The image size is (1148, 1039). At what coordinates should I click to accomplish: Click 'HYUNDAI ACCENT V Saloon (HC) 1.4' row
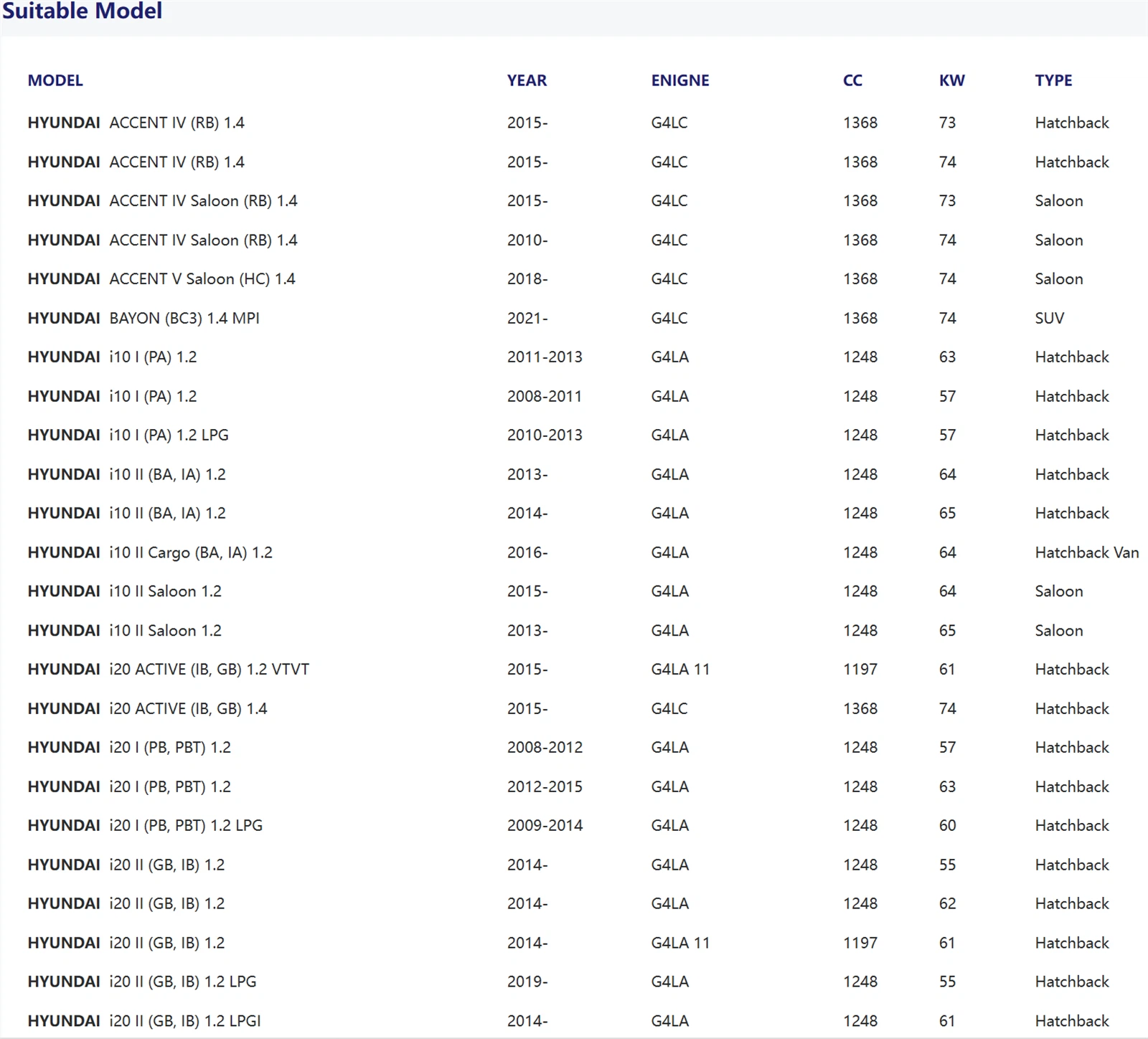(574, 279)
